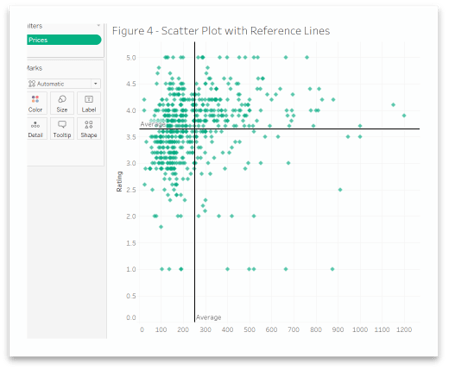The height and width of the screenshot is (370, 449).
Task: Click the chart title Figure 4
Action: [221, 31]
